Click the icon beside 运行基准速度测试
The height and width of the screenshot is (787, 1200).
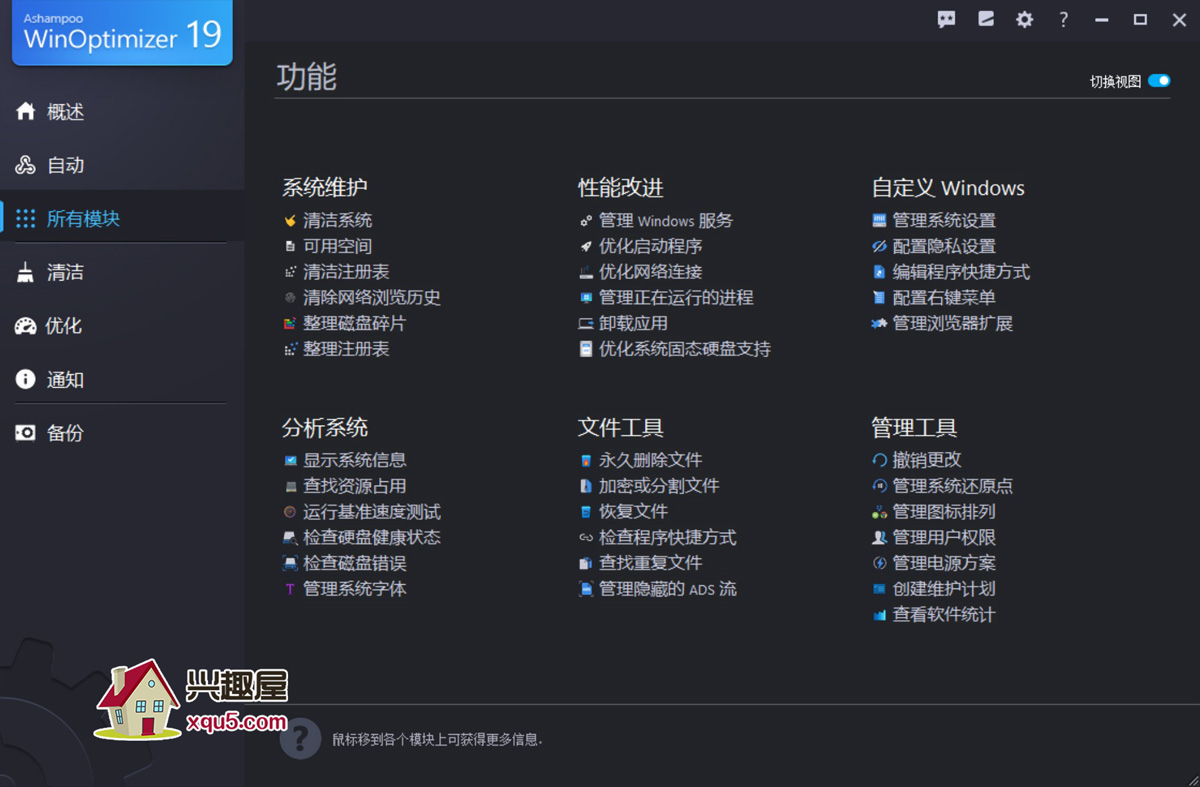290,512
